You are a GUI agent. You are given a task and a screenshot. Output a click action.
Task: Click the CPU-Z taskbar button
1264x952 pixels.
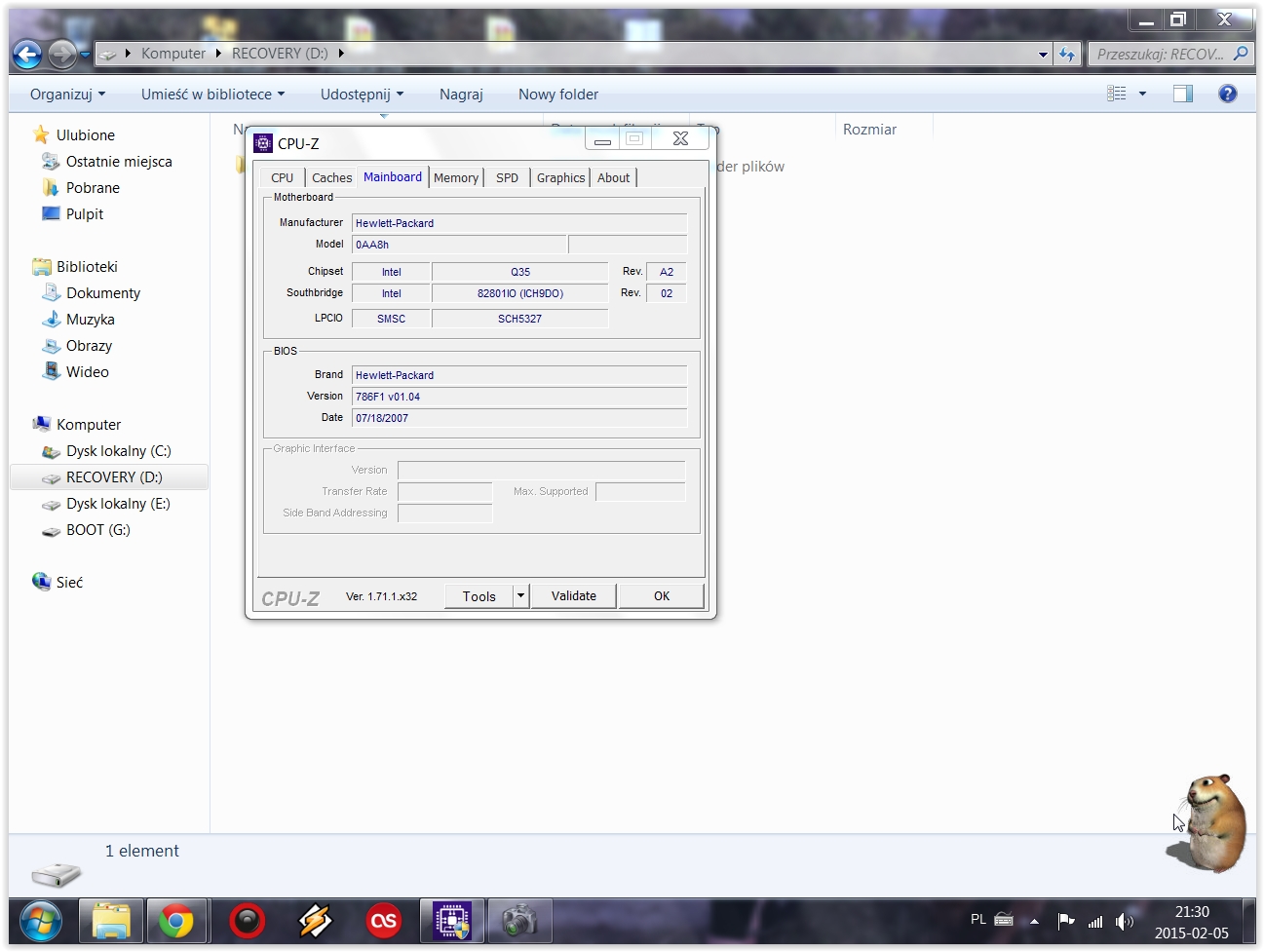(x=452, y=921)
